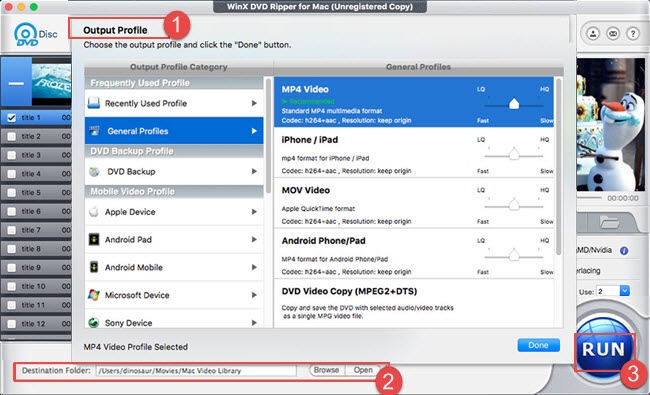Click the Android Mobile icon
Screen dimensions: 650x395
tap(94, 267)
